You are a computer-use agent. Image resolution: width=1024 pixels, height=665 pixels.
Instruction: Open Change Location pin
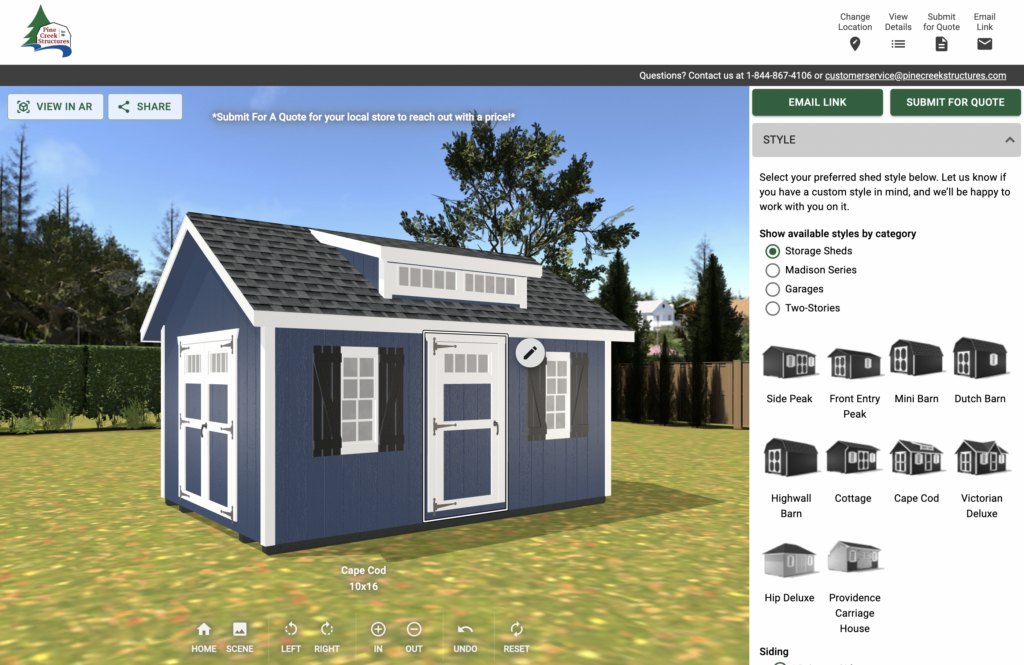click(855, 44)
